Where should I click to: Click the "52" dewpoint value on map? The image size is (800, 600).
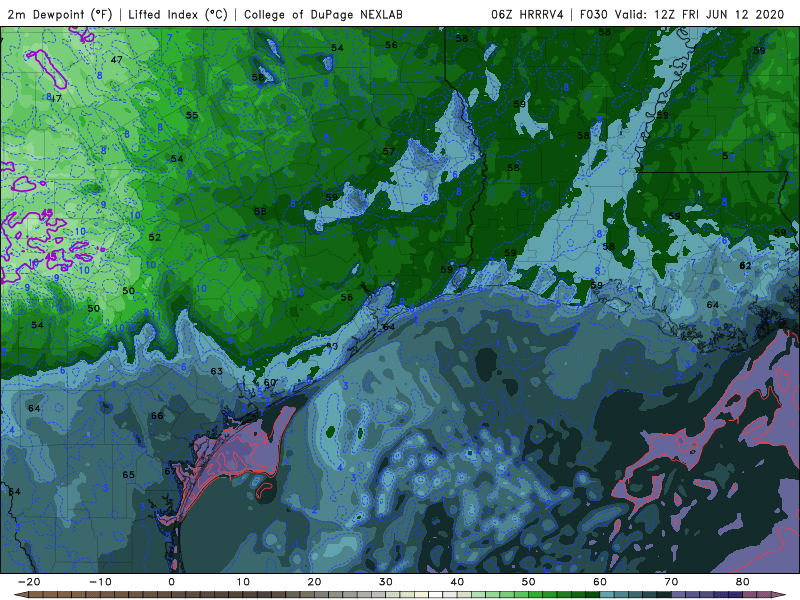(x=155, y=237)
